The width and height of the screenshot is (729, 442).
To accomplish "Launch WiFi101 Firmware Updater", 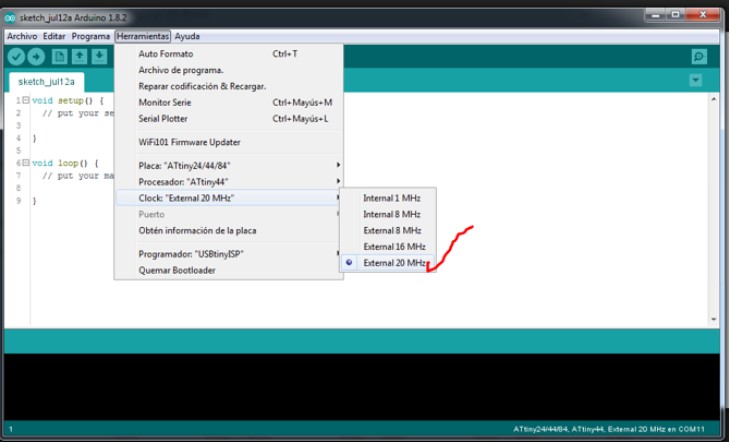I will click(x=229, y=142).
